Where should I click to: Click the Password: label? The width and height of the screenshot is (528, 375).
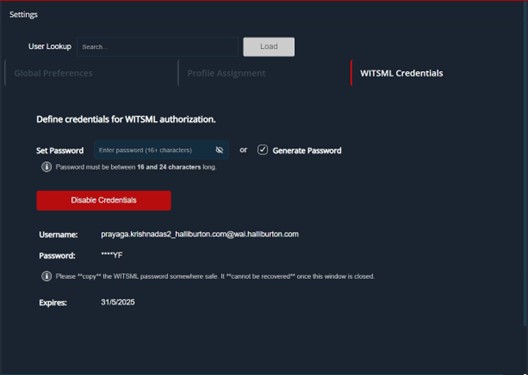(x=57, y=256)
